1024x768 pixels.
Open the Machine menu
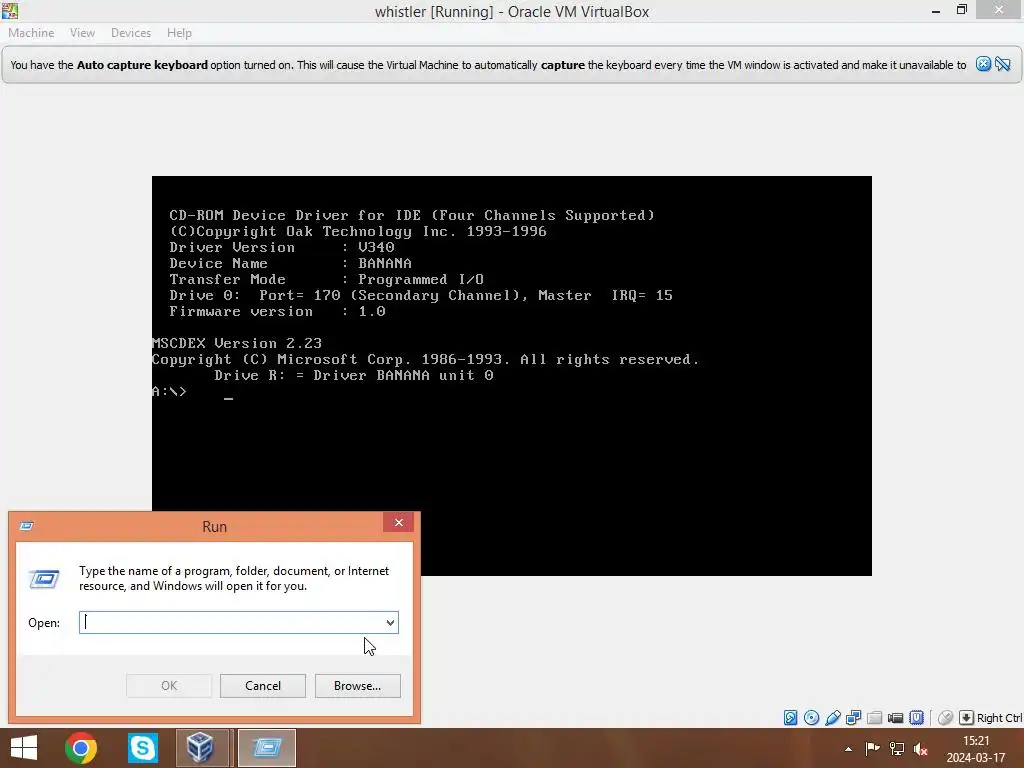click(31, 33)
